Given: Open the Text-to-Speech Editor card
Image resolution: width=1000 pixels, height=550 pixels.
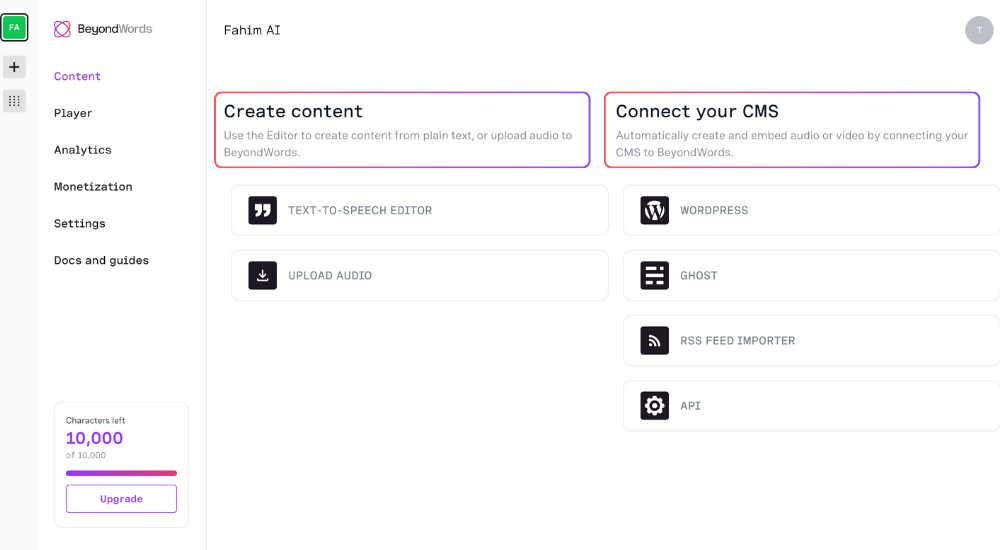Looking at the screenshot, I should [420, 210].
